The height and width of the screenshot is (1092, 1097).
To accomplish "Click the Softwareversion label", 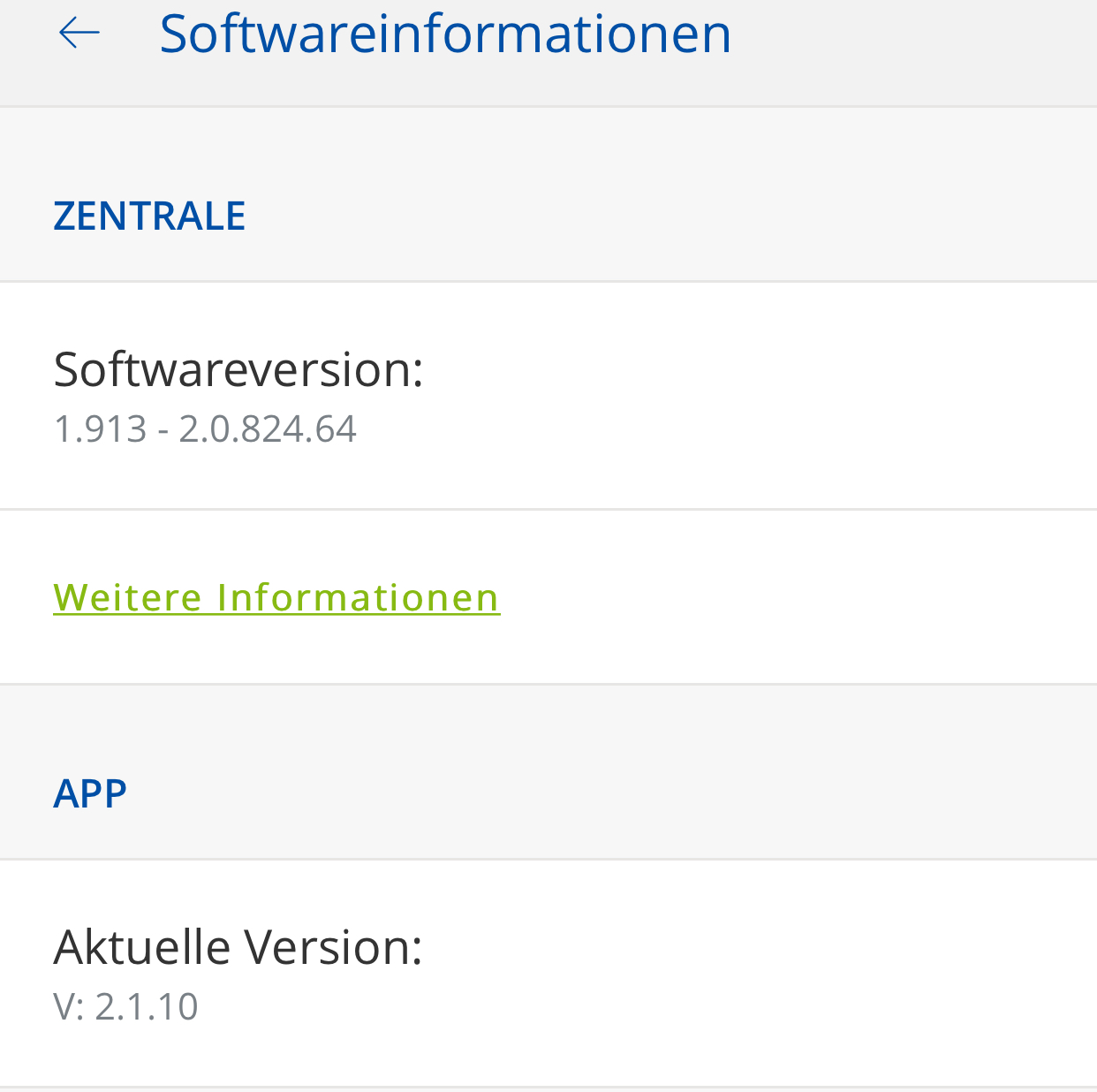I will point(238,368).
